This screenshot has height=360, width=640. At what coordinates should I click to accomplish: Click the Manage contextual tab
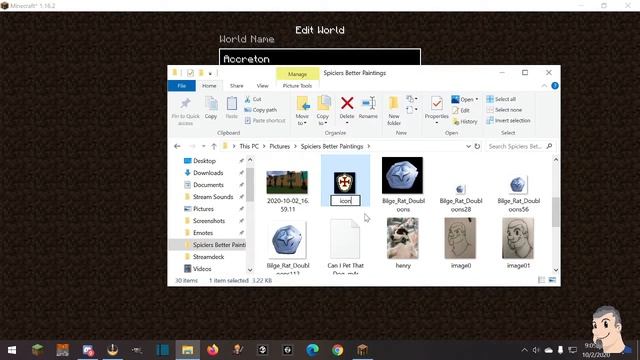coord(297,74)
